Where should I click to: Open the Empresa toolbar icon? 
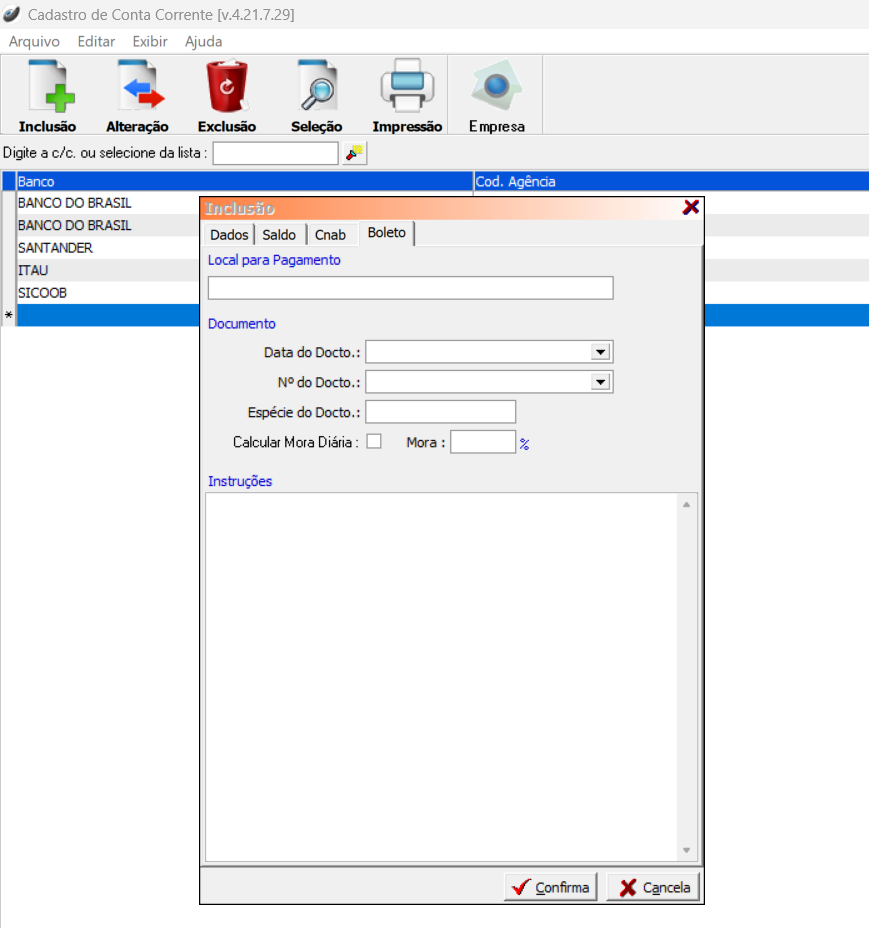pyautogui.click(x=497, y=88)
